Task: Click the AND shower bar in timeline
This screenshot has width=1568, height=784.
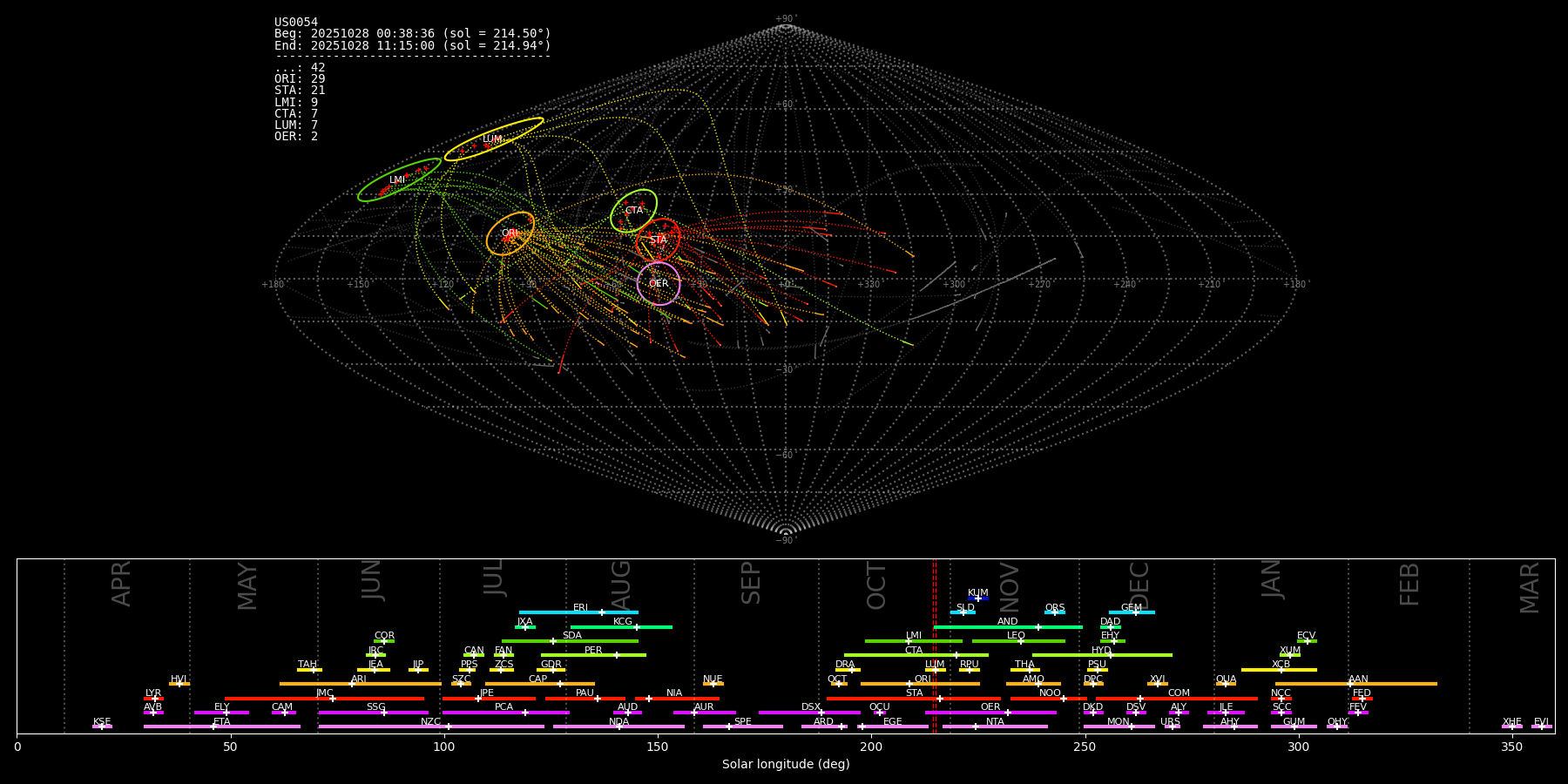Action: [1008, 627]
